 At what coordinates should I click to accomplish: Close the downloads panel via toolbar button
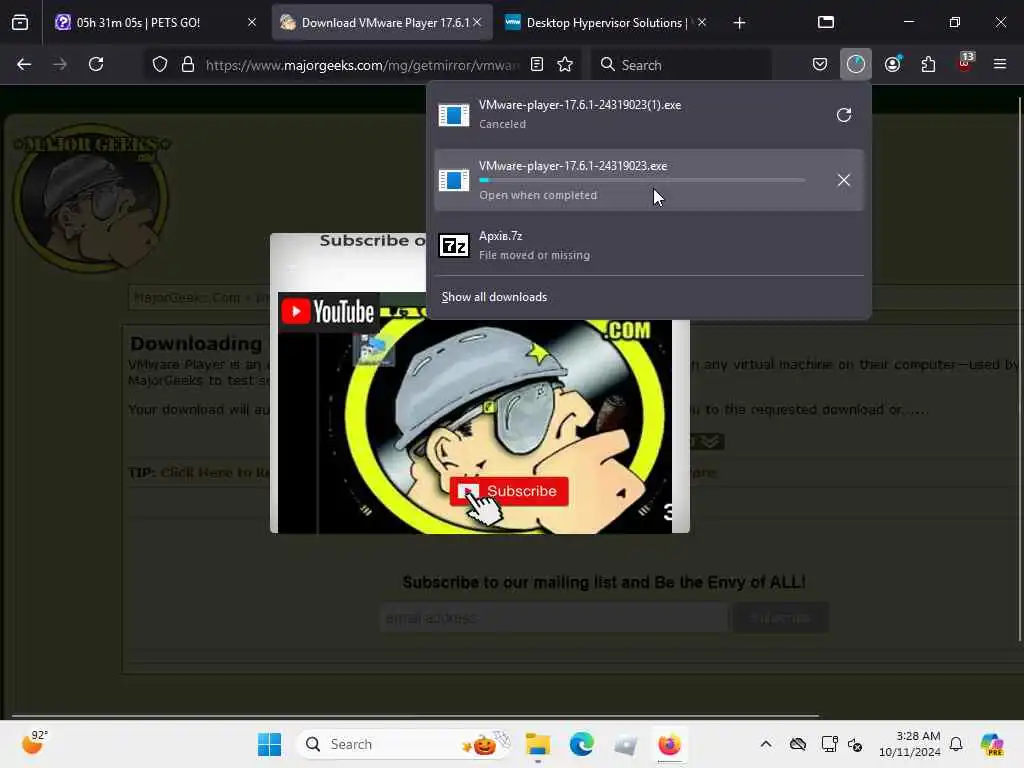[856, 64]
